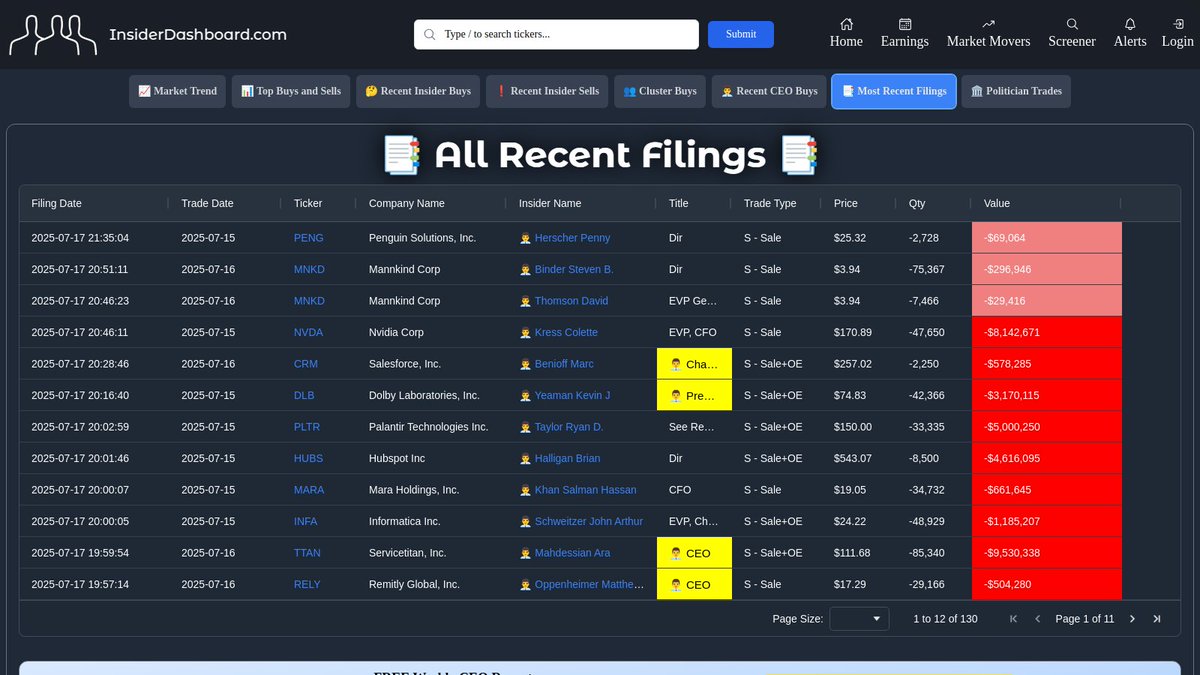The width and height of the screenshot is (1200, 675).
Task: Open the MARA ticker link
Action: pos(309,490)
